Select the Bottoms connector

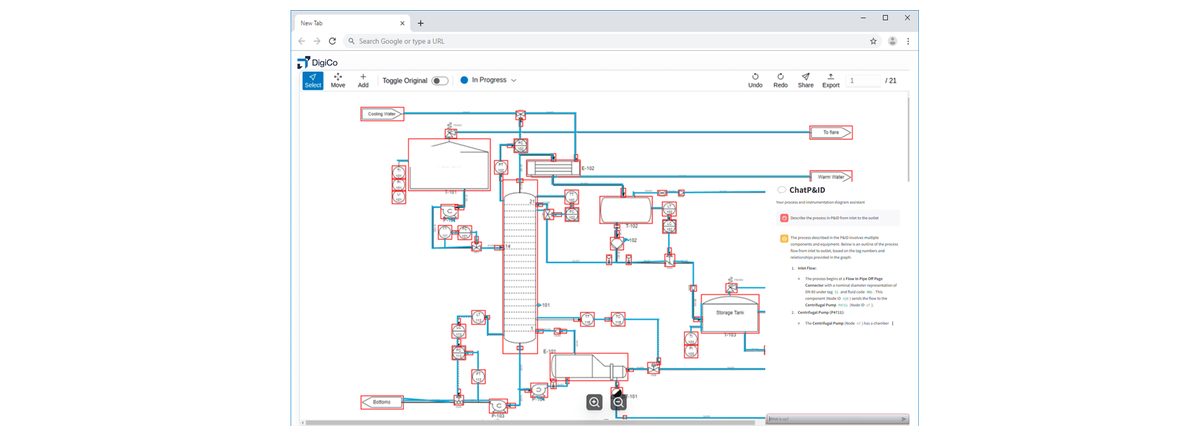(x=382, y=402)
